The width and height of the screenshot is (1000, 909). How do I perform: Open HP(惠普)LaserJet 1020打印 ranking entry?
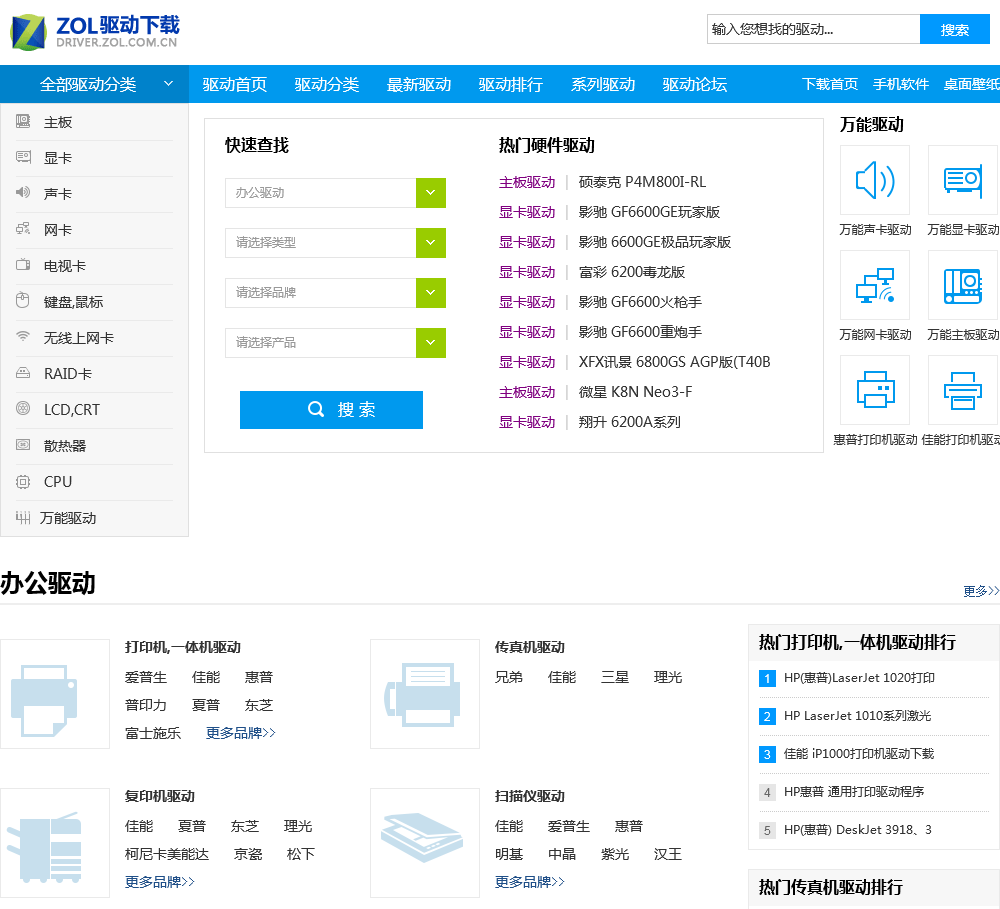pyautogui.click(x=859, y=677)
